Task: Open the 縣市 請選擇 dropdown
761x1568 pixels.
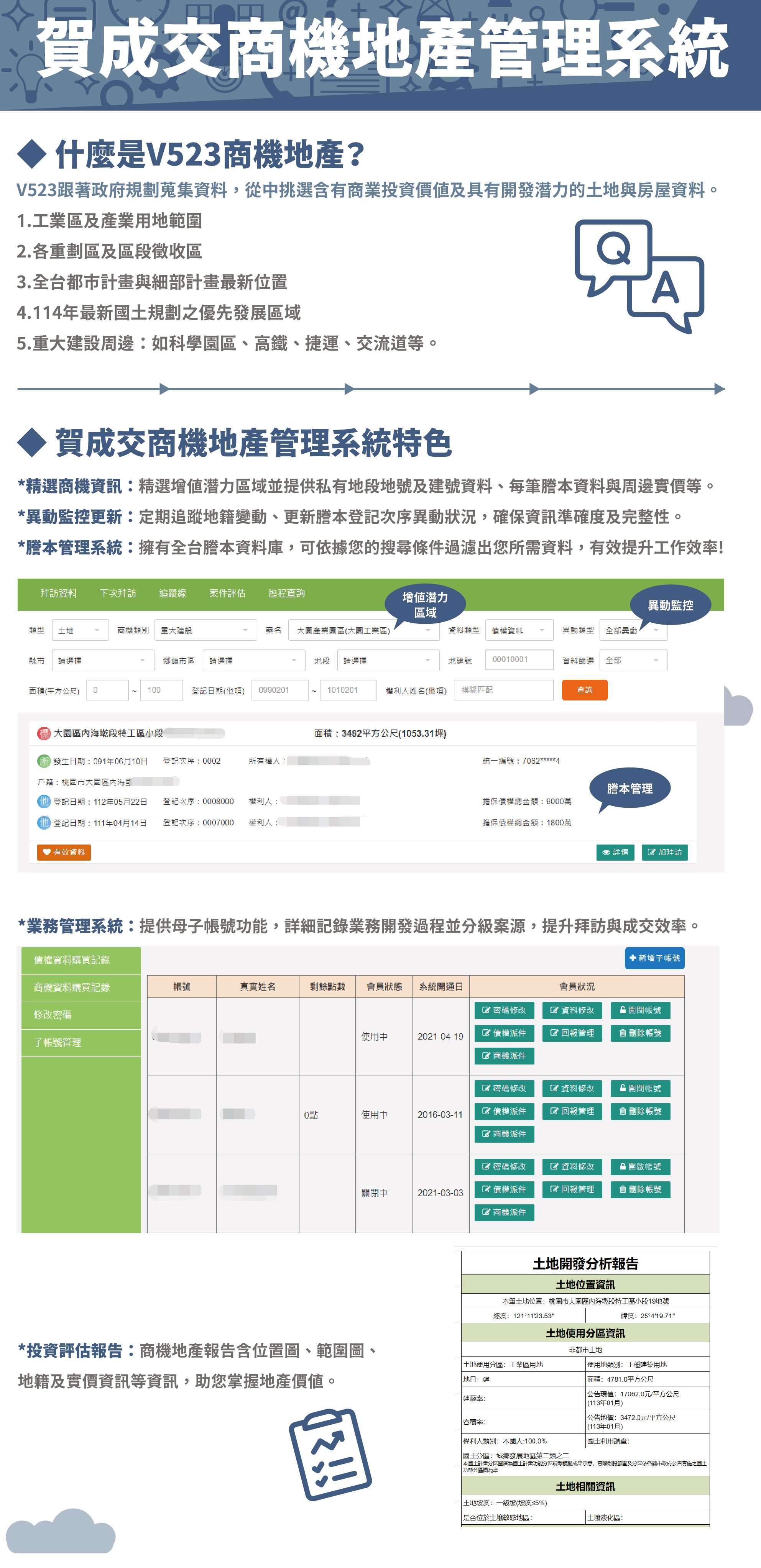Action: click(102, 661)
